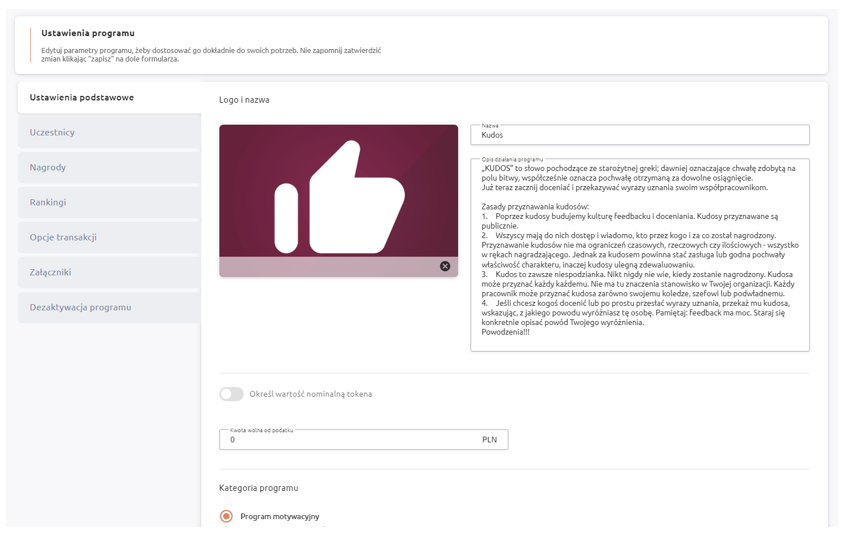Viewport: 841px width, 549px height.
Task: Click the 'PLN' currency suffix
Action: click(489, 440)
